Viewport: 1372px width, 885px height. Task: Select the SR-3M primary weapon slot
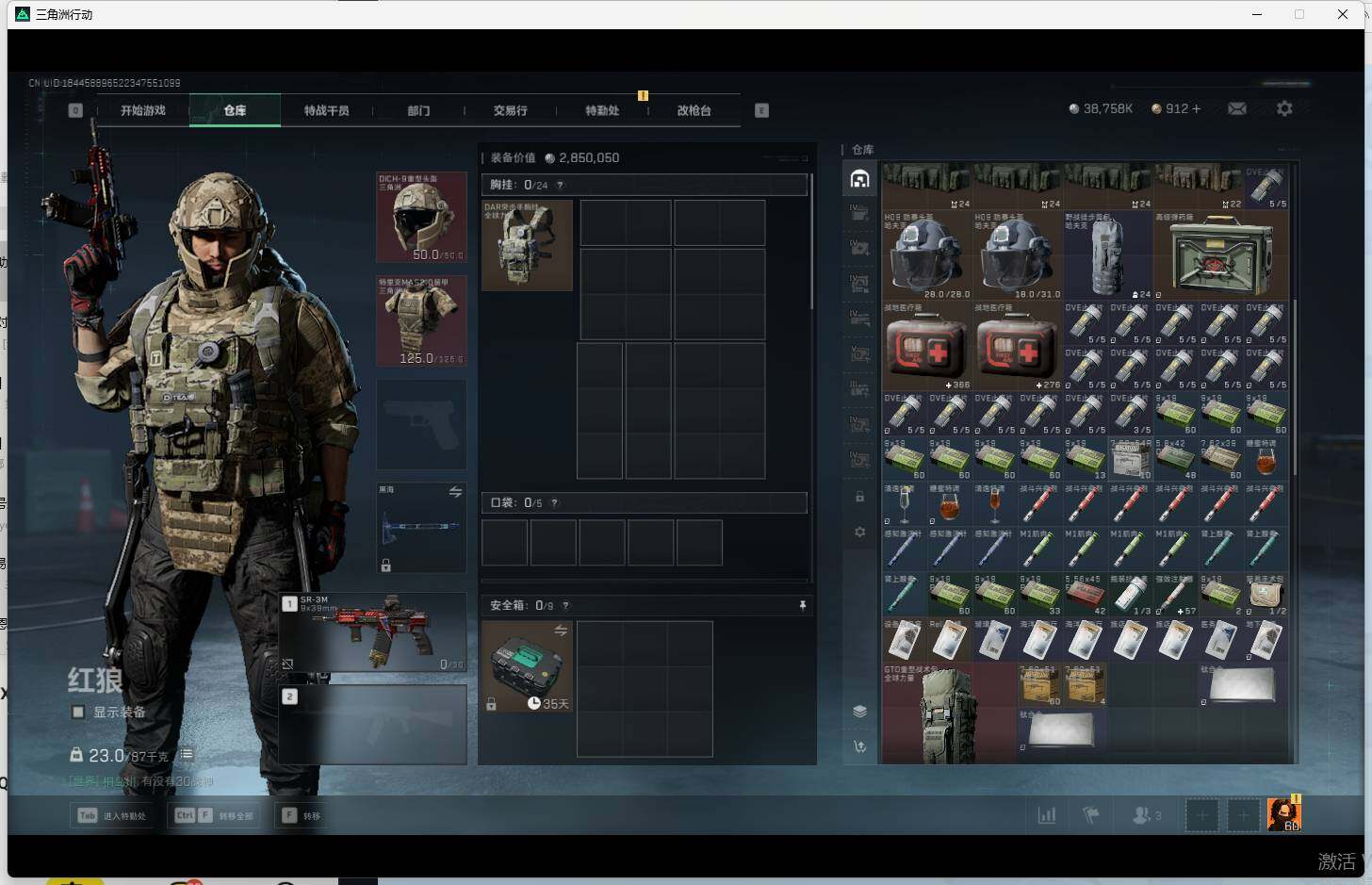click(373, 631)
